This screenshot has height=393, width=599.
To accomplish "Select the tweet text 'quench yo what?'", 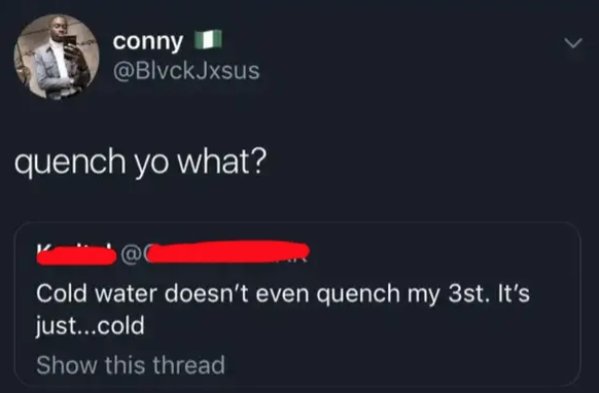I will coord(140,162).
